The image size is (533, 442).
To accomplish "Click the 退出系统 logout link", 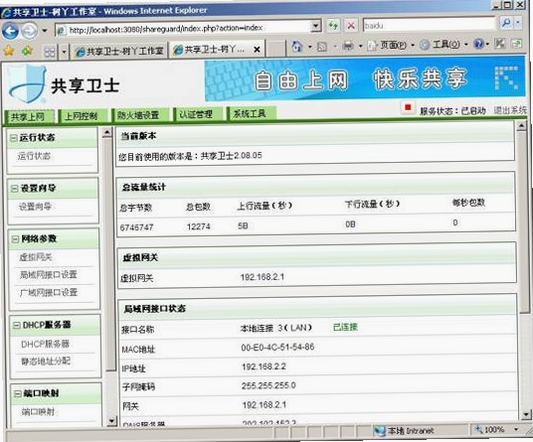I will tap(510, 110).
